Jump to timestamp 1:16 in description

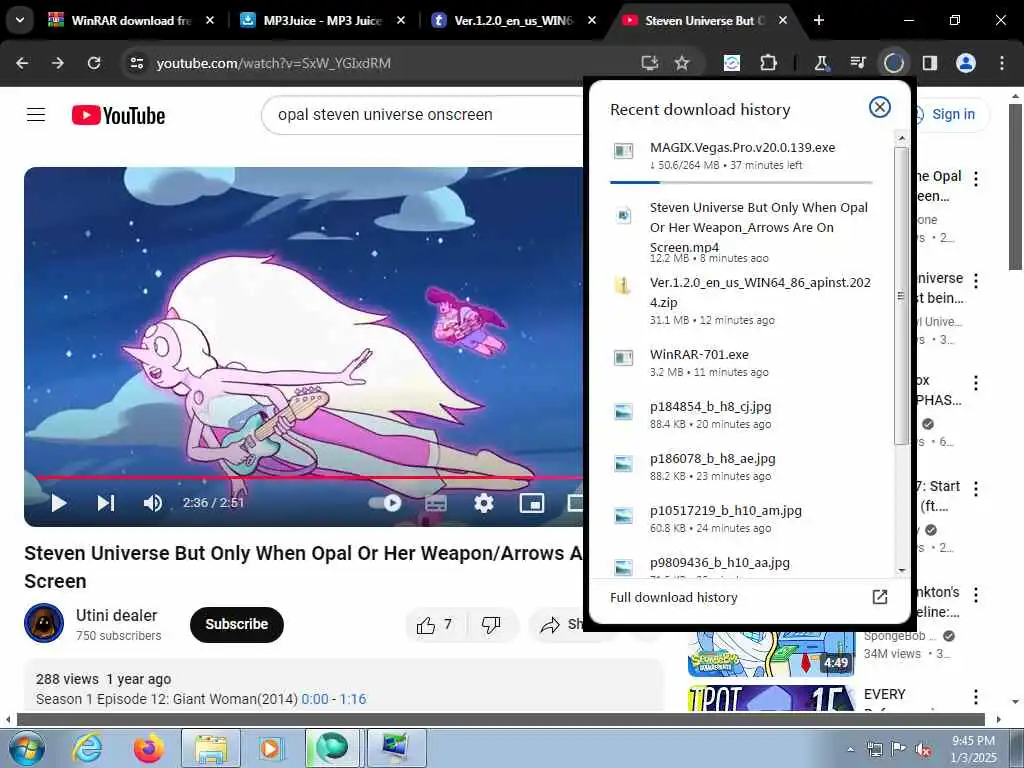pyautogui.click(x=353, y=699)
